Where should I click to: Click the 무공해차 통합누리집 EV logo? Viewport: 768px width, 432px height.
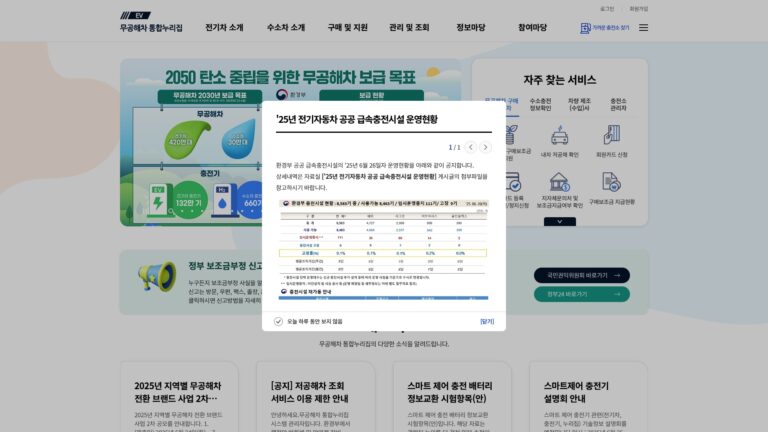[x=151, y=22]
